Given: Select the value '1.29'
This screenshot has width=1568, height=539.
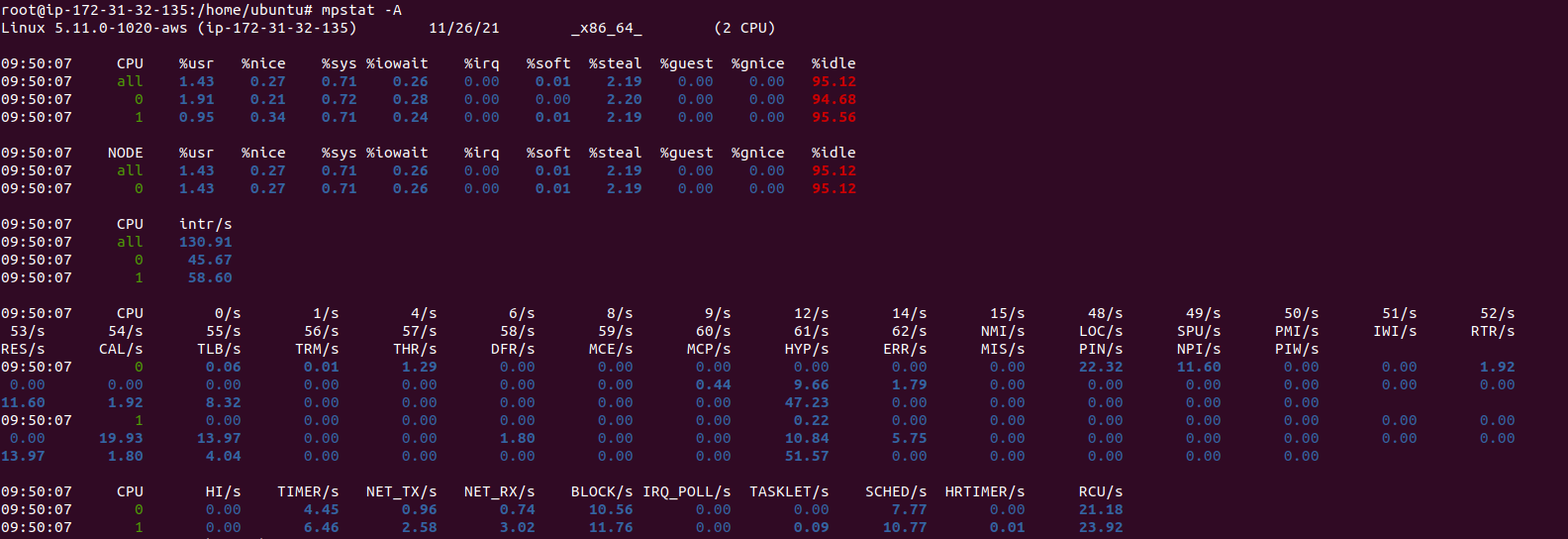Looking at the screenshot, I should click(x=420, y=367).
